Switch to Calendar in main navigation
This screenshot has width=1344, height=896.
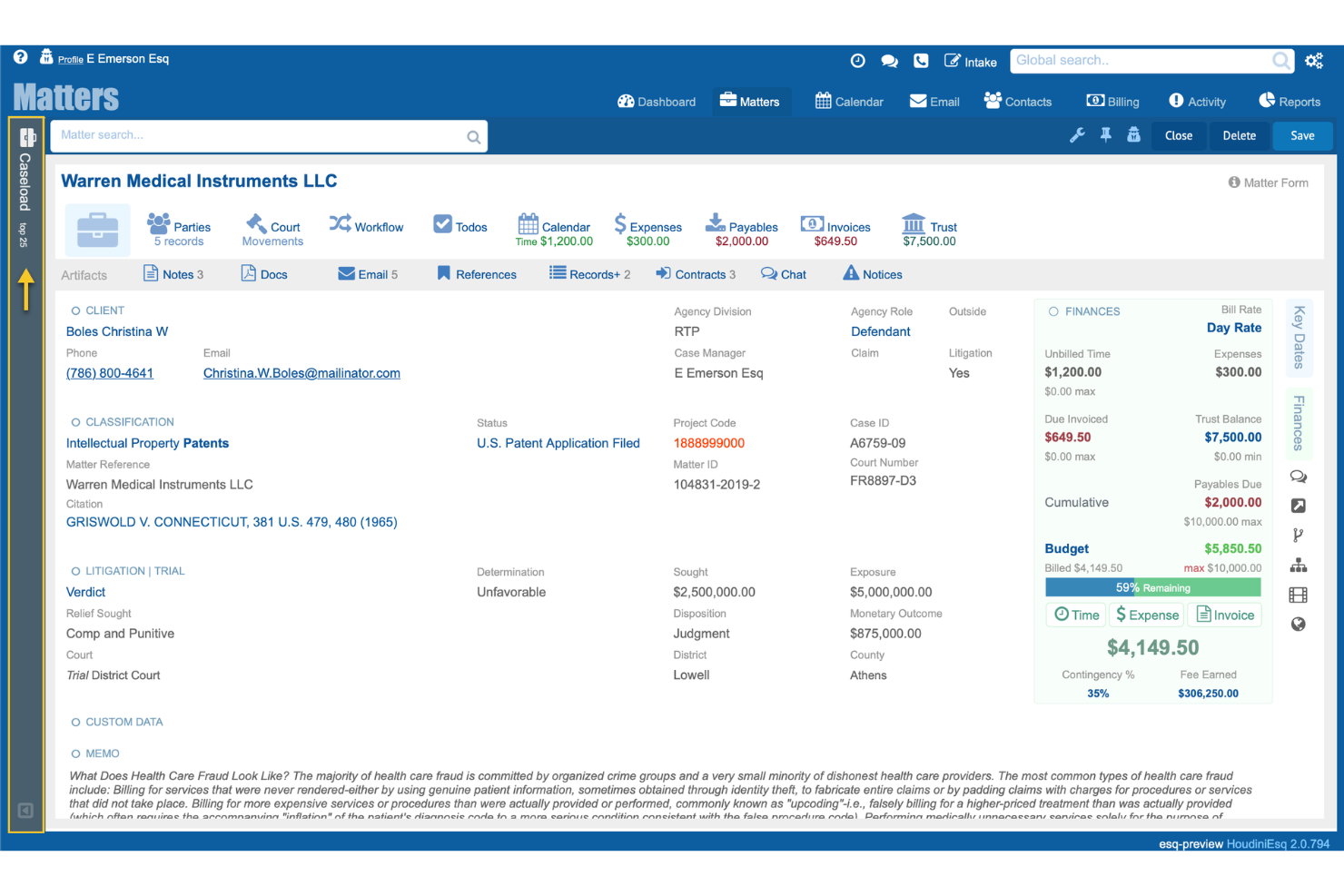click(x=849, y=101)
